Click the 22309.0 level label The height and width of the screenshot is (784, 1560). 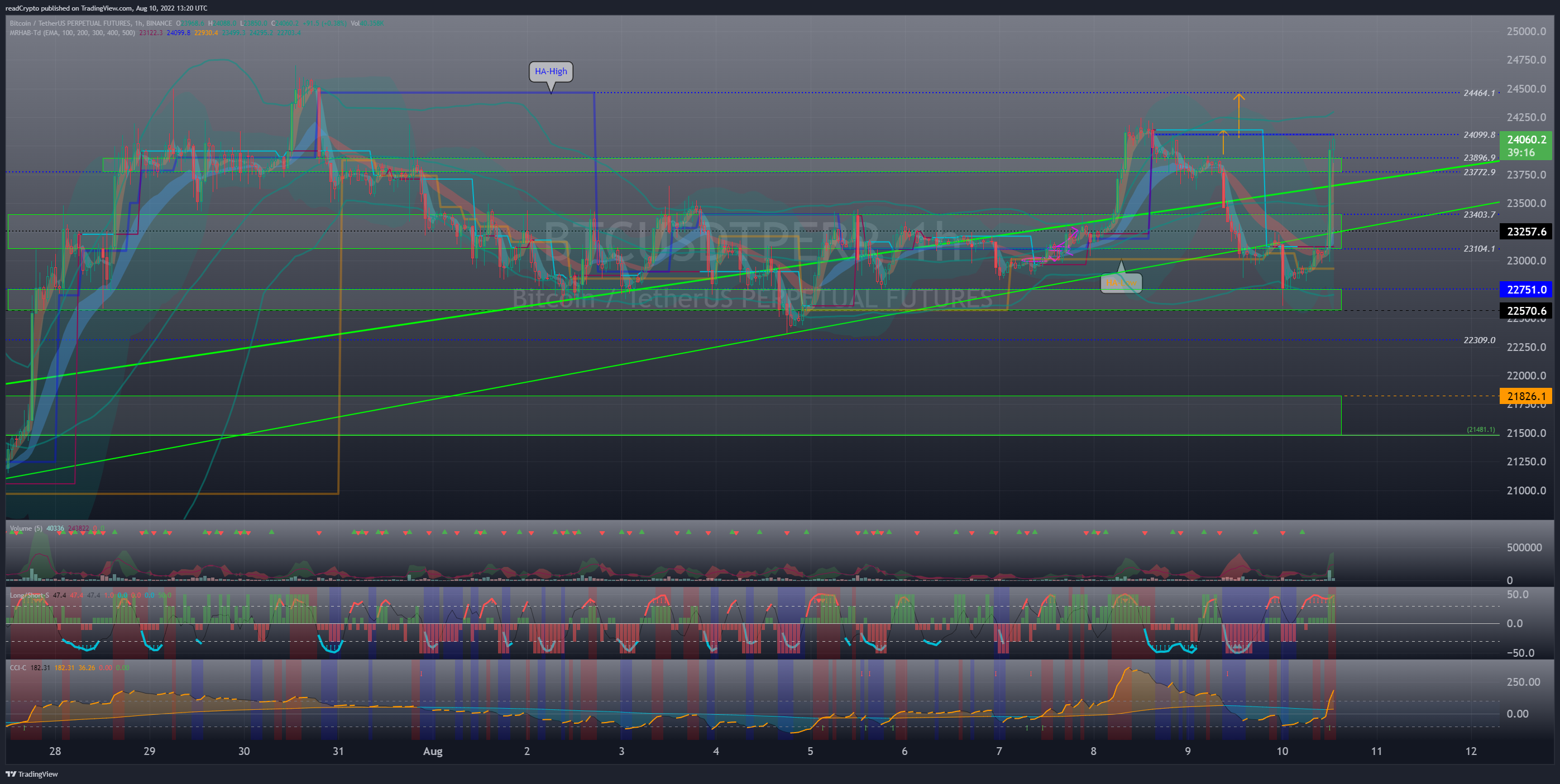pyautogui.click(x=1479, y=340)
